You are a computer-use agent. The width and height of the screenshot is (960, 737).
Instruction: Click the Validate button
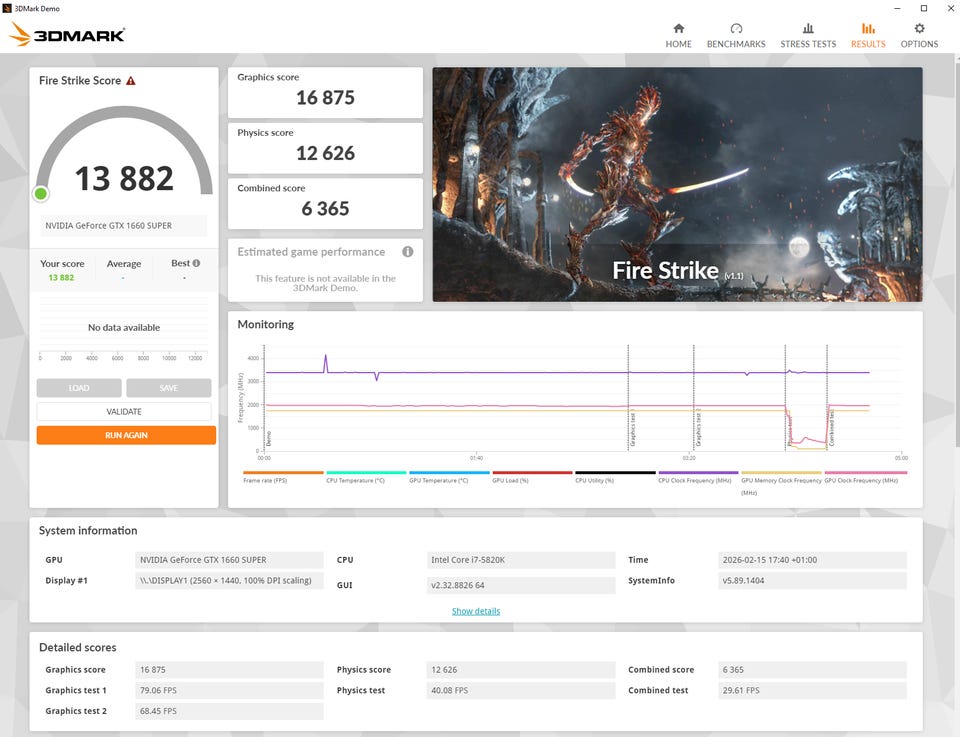[124, 411]
